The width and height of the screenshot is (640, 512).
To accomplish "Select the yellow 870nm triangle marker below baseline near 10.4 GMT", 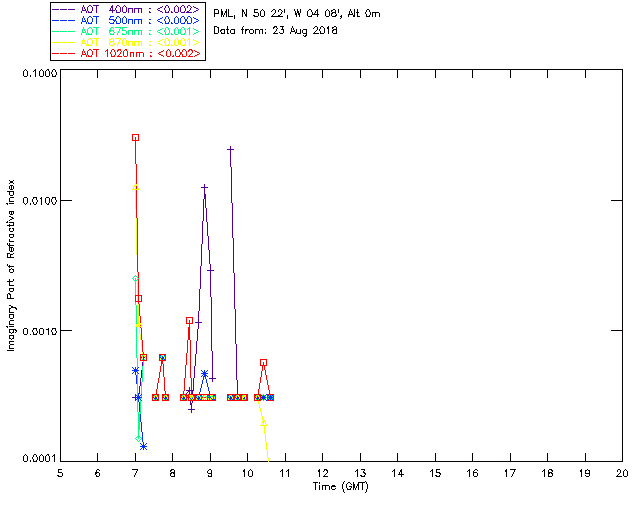I will [264, 423].
